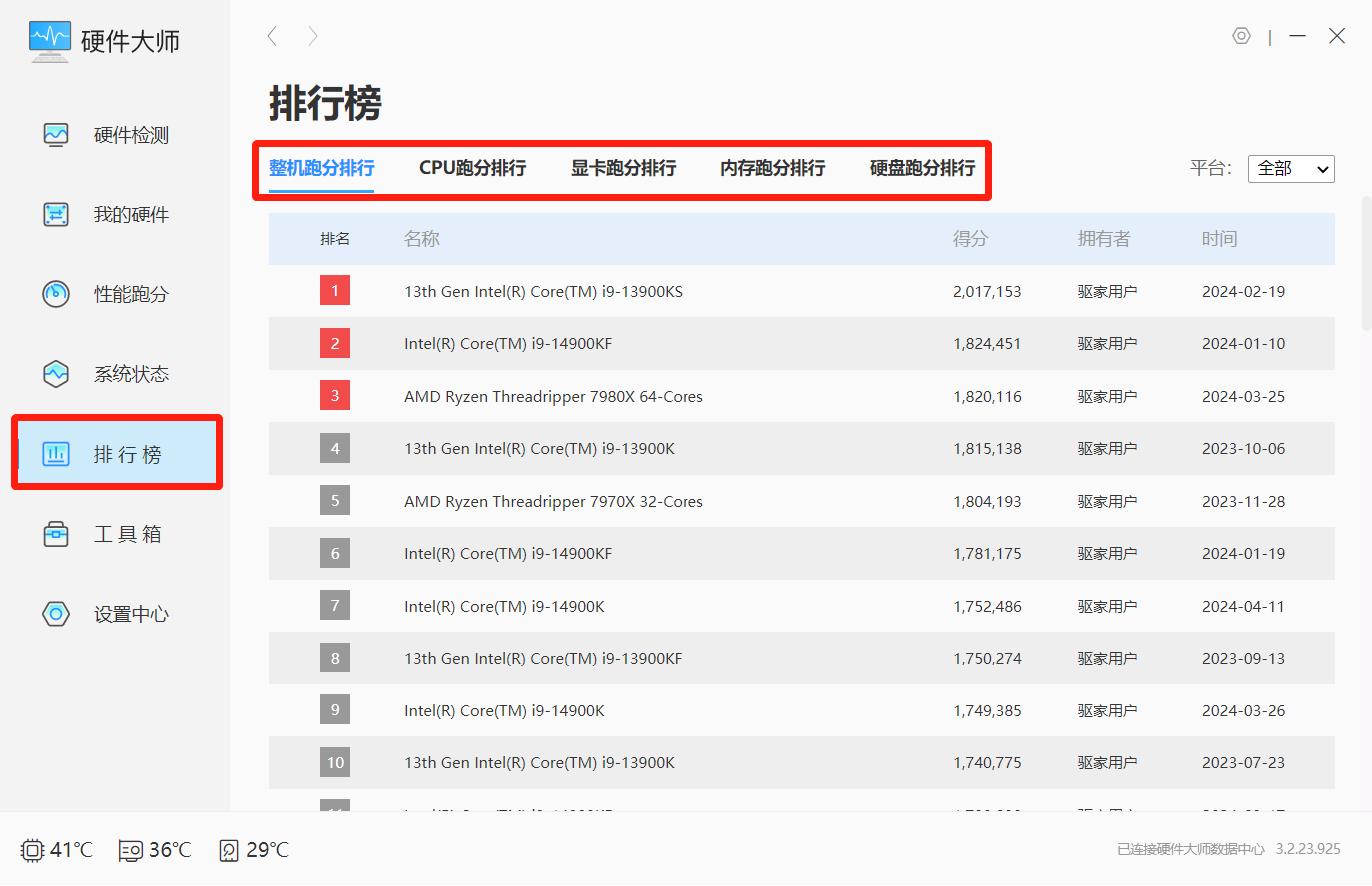The height and width of the screenshot is (886, 1372).
Task: Open 系统状态 system status icon
Action: pyautogui.click(x=56, y=374)
